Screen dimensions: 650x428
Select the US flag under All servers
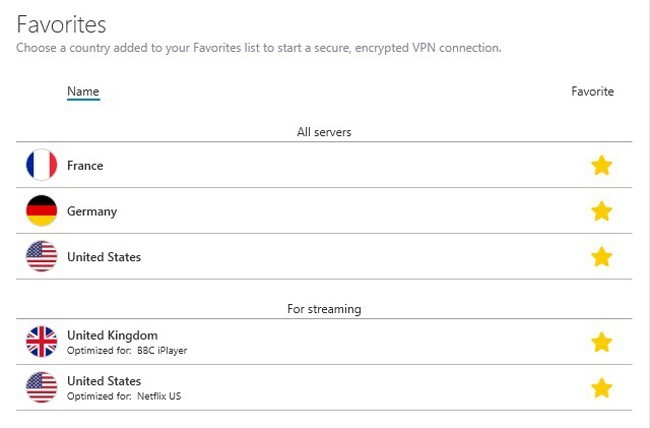pyautogui.click(x=41, y=256)
